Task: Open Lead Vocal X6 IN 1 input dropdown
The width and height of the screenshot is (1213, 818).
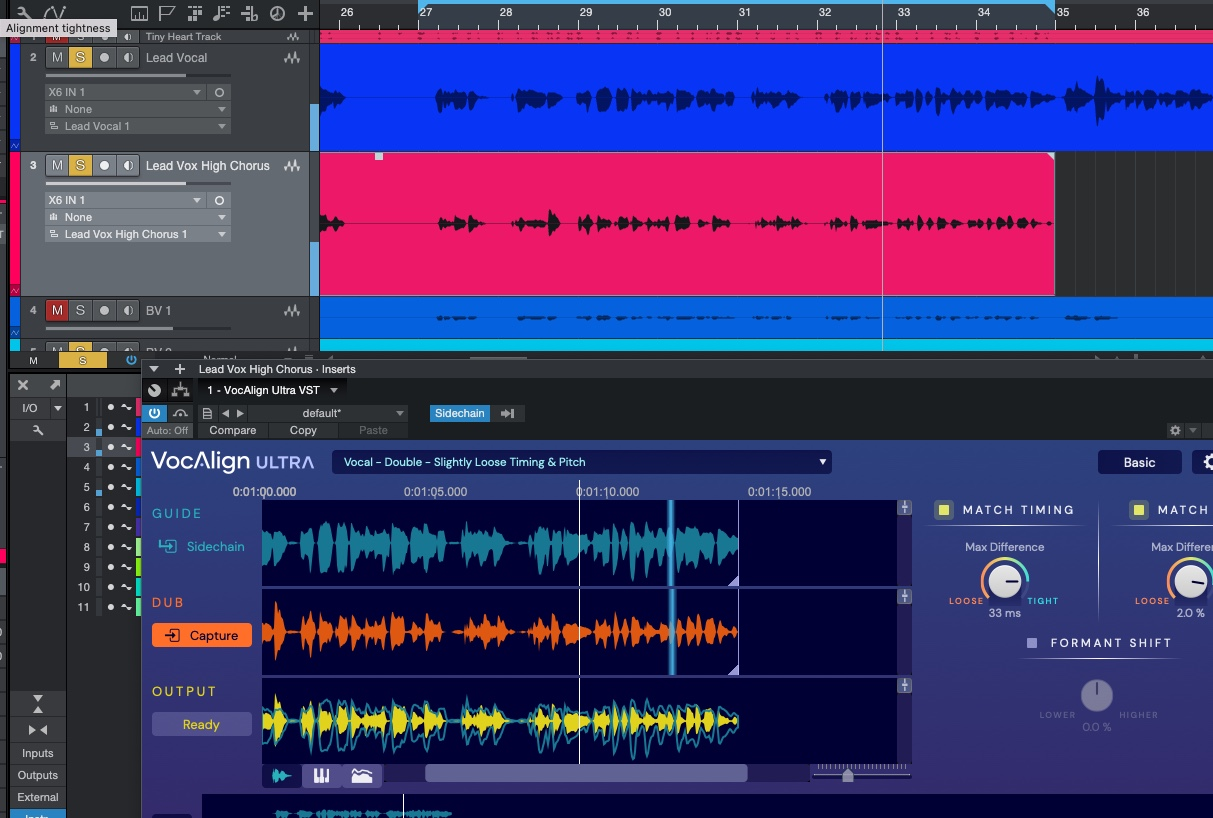Action: tap(125, 92)
